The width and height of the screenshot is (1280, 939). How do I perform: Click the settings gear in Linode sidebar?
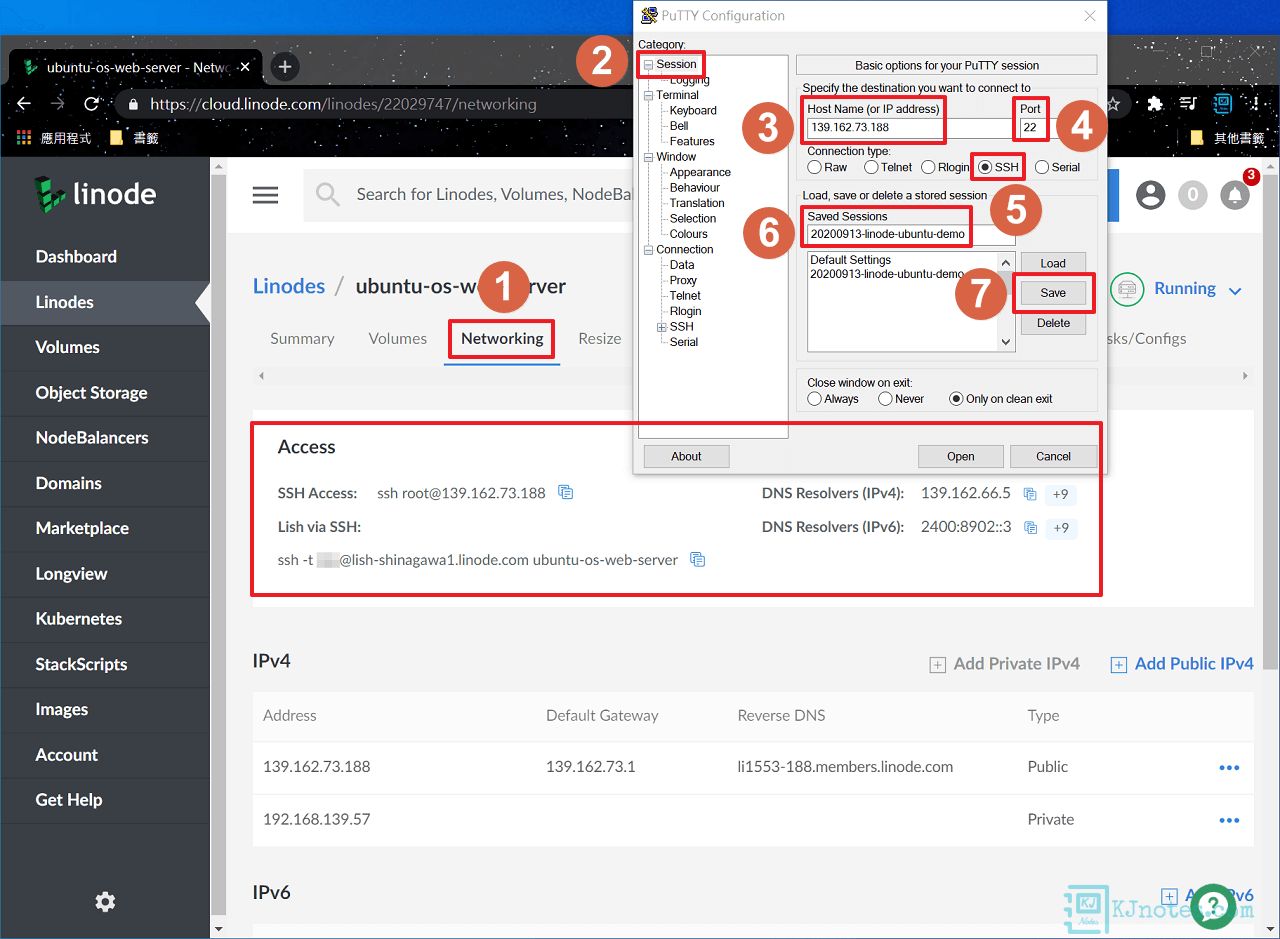click(x=105, y=902)
